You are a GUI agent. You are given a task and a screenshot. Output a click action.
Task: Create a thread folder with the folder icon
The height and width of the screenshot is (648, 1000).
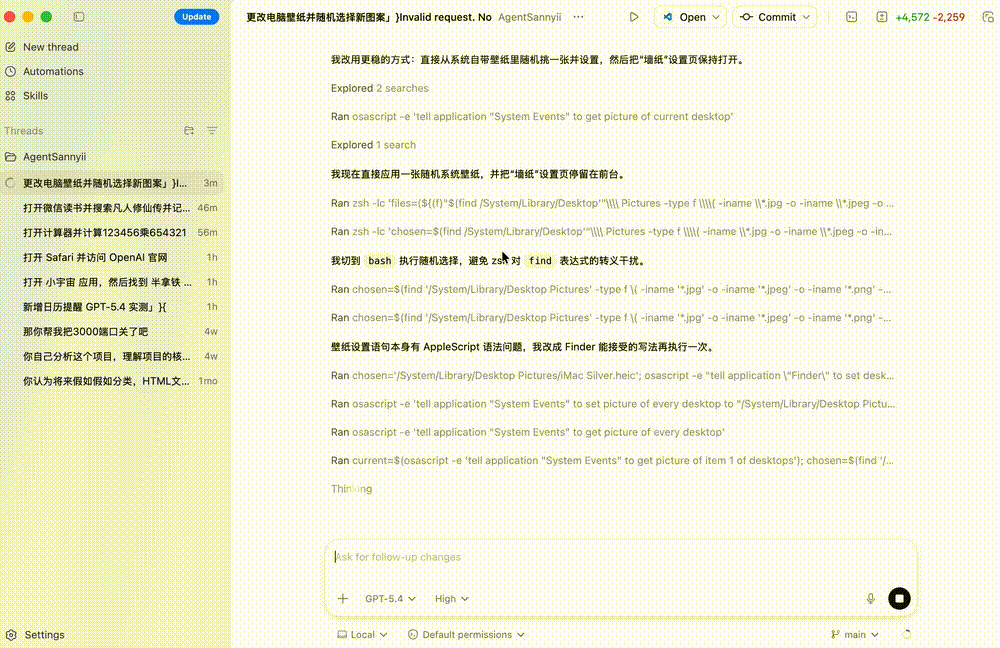188,131
